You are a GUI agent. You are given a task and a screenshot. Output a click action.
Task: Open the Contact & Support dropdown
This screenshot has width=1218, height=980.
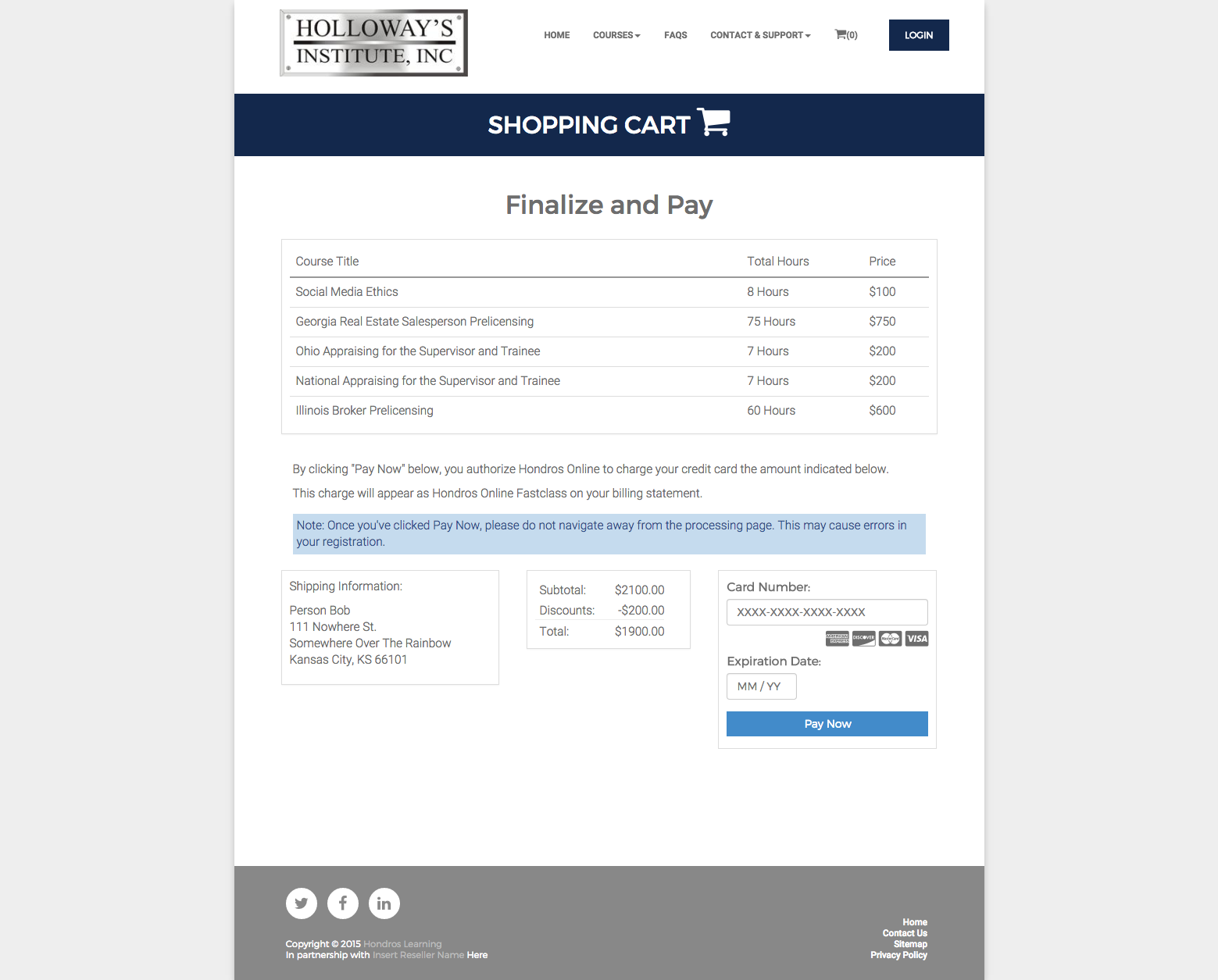point(760,35)
